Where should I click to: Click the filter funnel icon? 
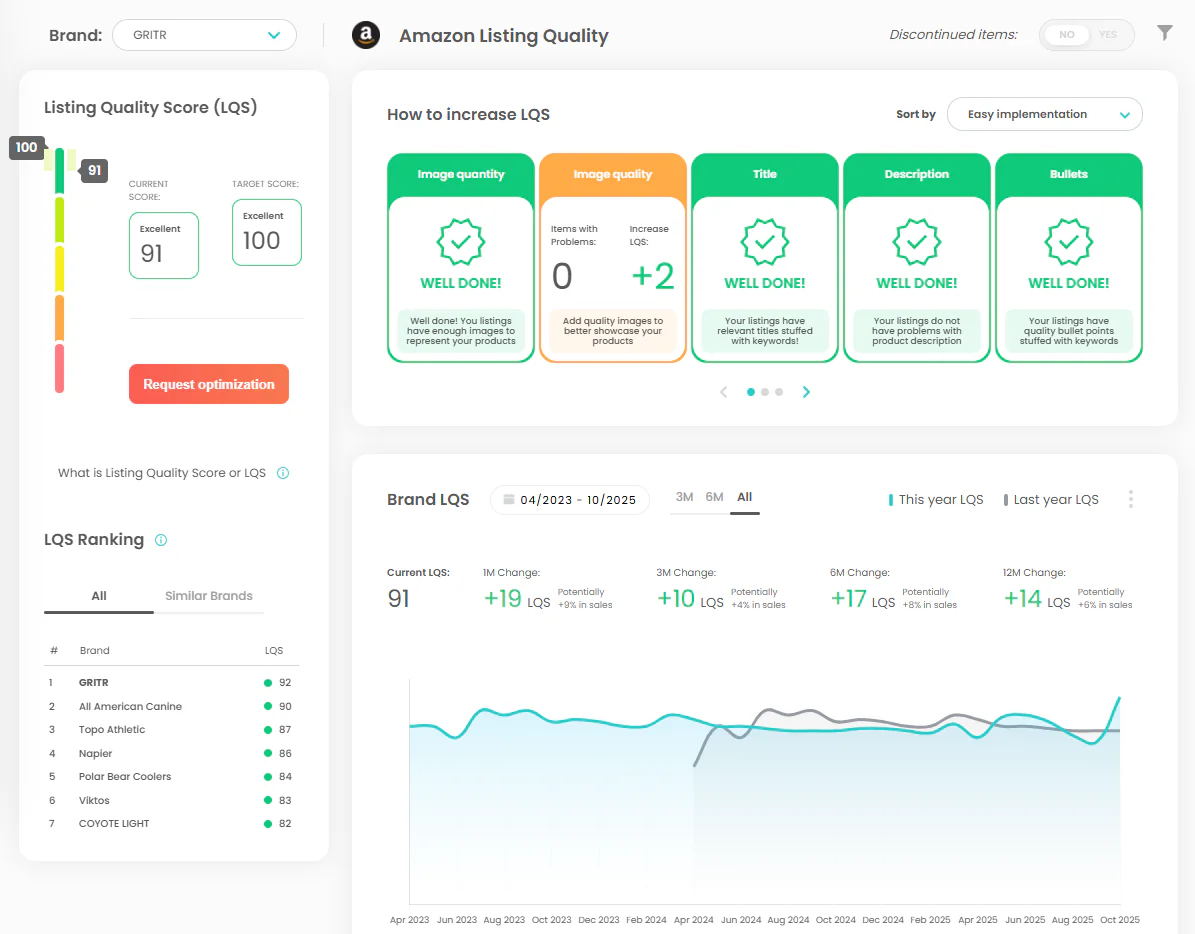pos(1164,34)
